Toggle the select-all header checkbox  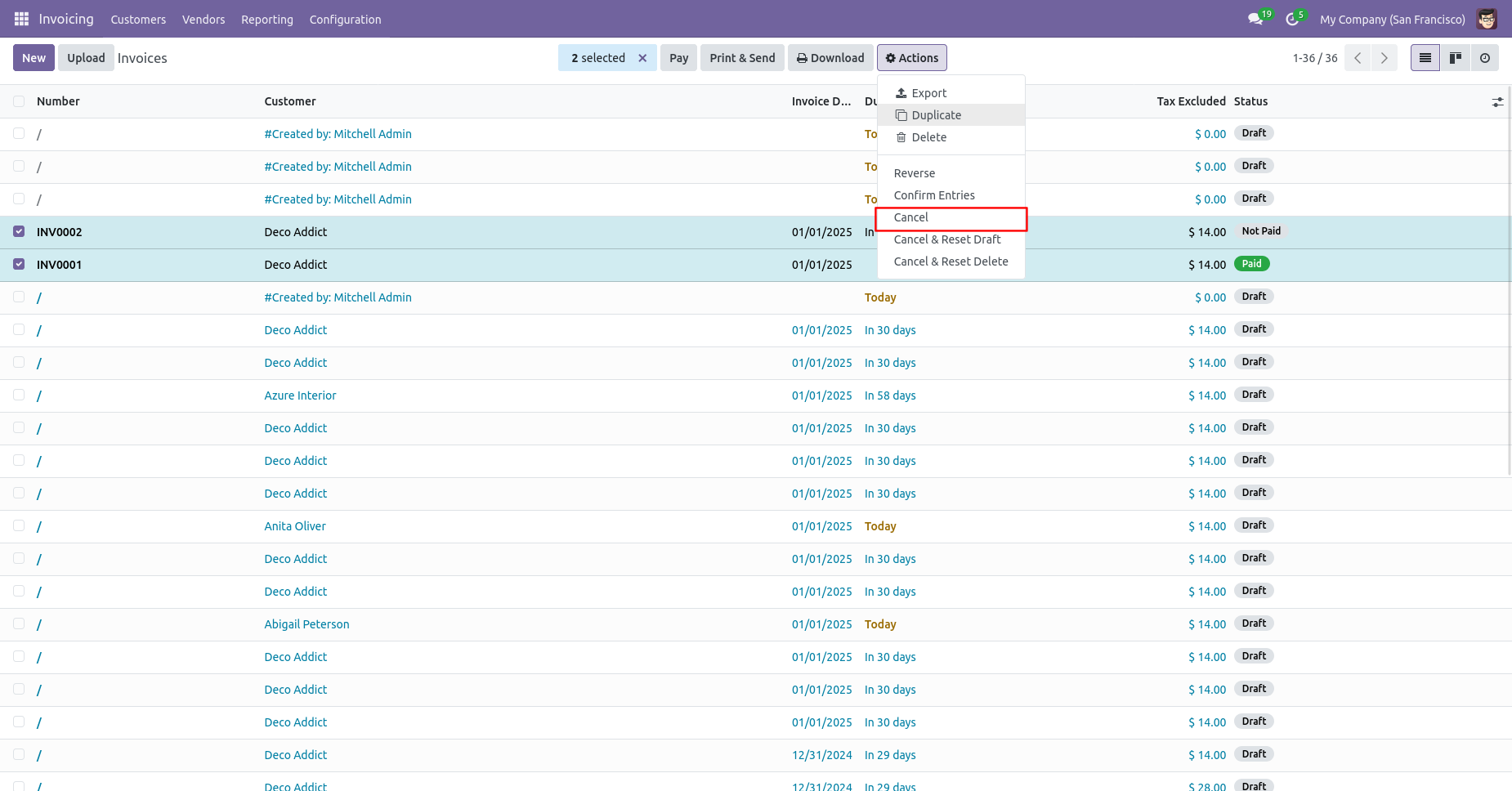[x=19, y=101]
